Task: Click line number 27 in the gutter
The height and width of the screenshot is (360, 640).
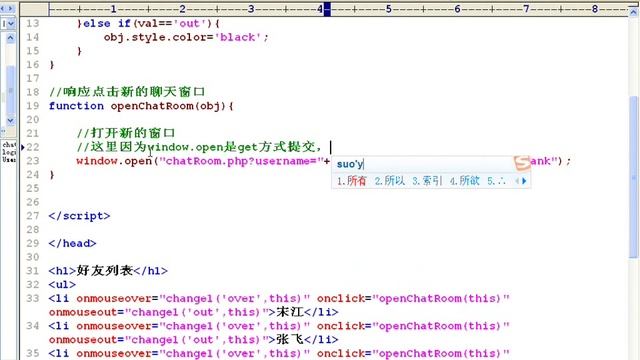Action: (33, 216)
